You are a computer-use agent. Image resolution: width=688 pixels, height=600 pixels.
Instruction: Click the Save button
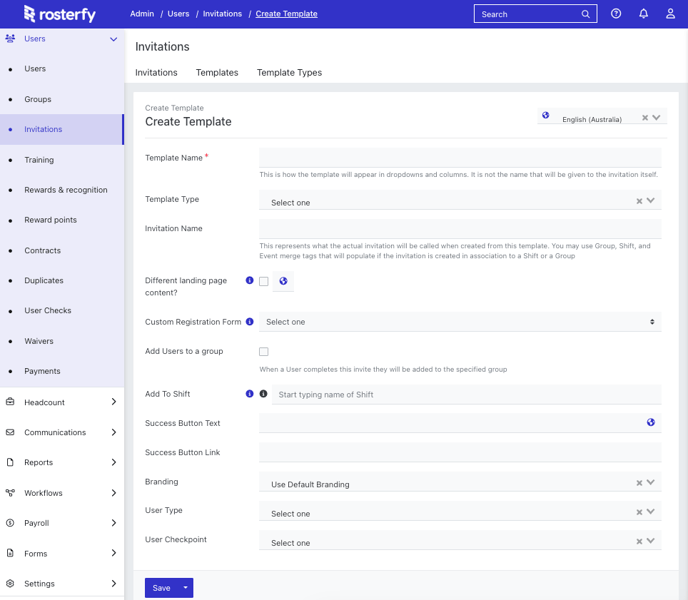click(x=161, y=588)
